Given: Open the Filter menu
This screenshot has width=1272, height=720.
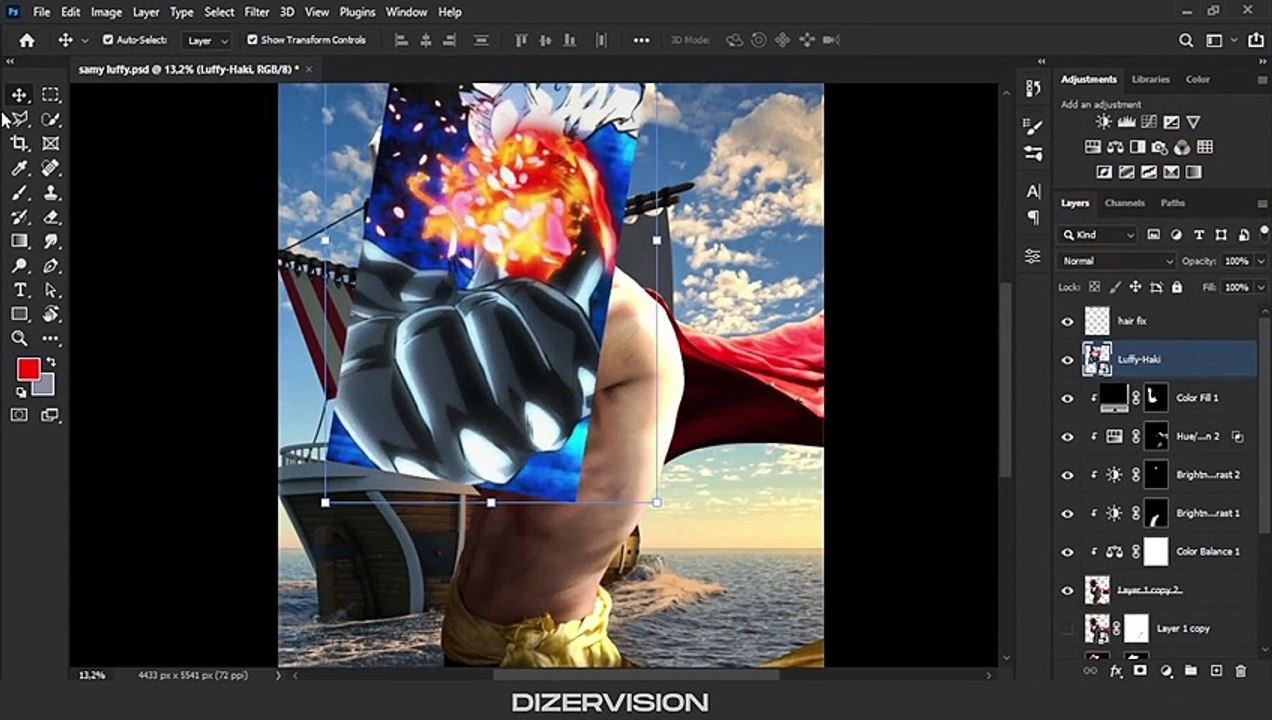Looking at the screenshot, I should (257, 12).
